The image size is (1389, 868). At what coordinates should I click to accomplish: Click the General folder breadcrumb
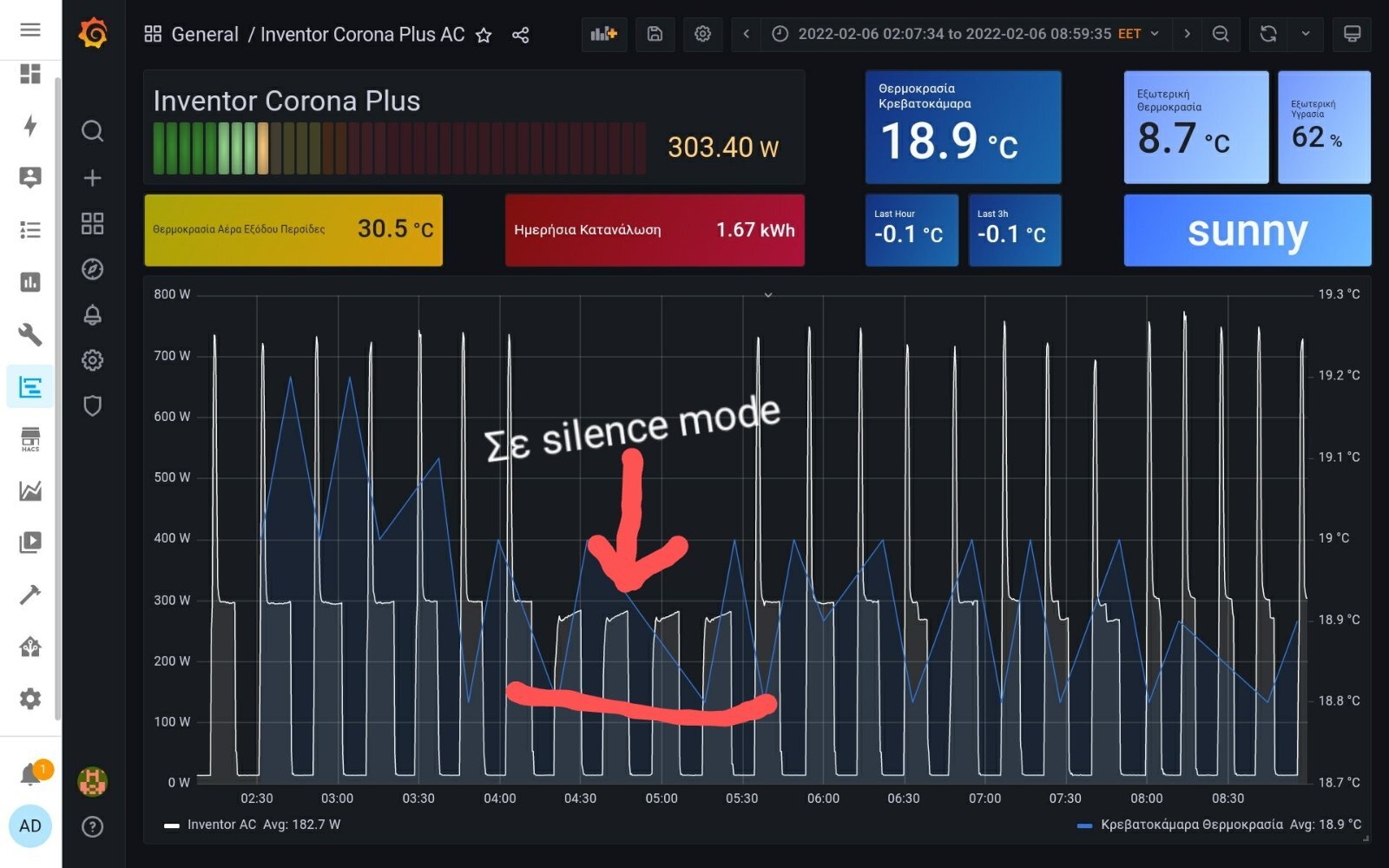coord(205,35)
